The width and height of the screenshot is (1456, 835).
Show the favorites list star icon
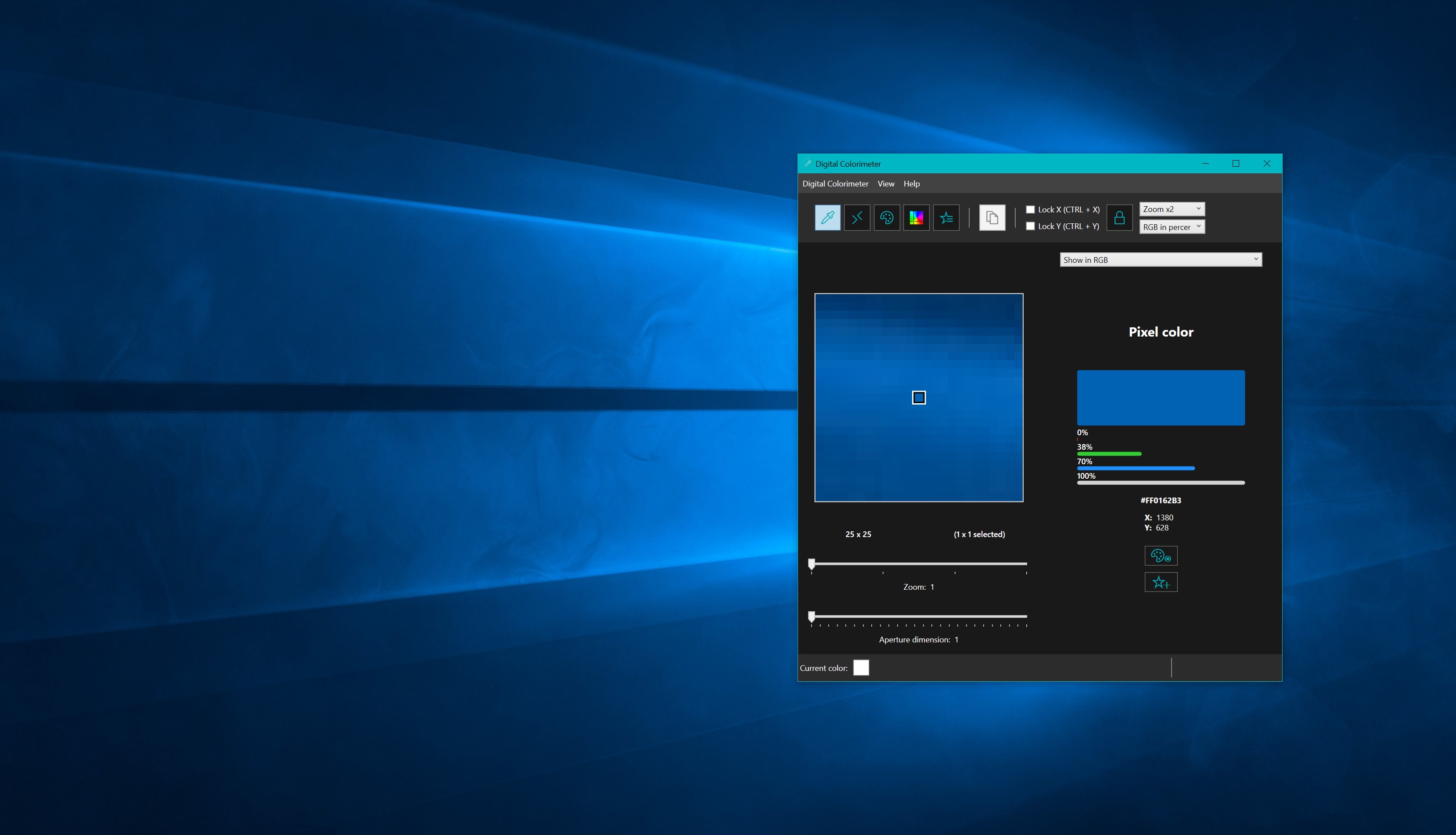(x=946, y=218)
